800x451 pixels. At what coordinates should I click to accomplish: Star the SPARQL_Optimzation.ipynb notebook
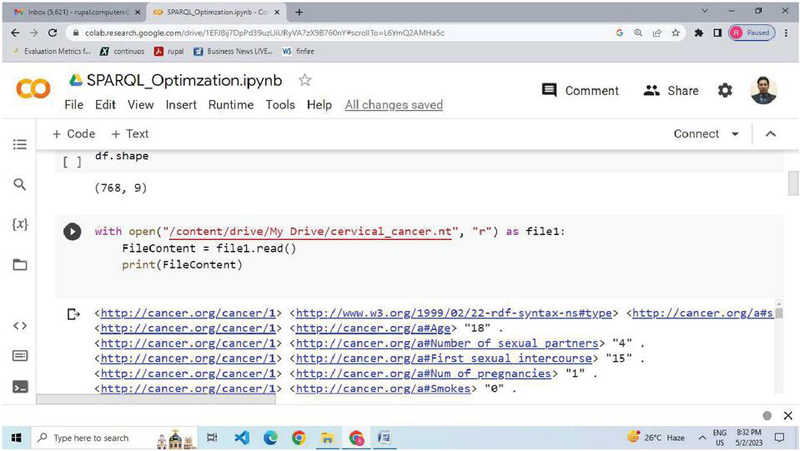coord(305,80)
